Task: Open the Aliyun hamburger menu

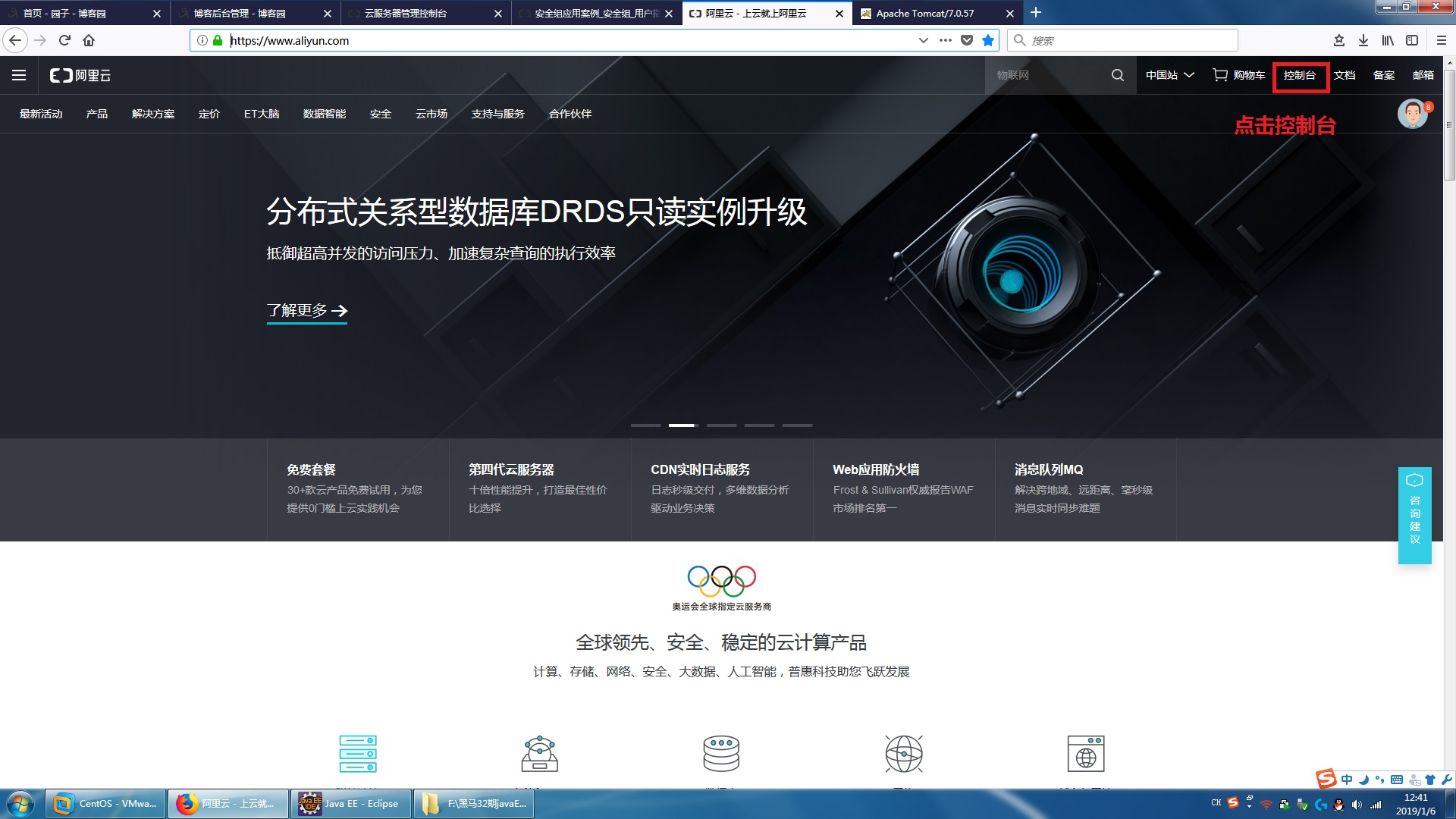Action: point(19,75)
